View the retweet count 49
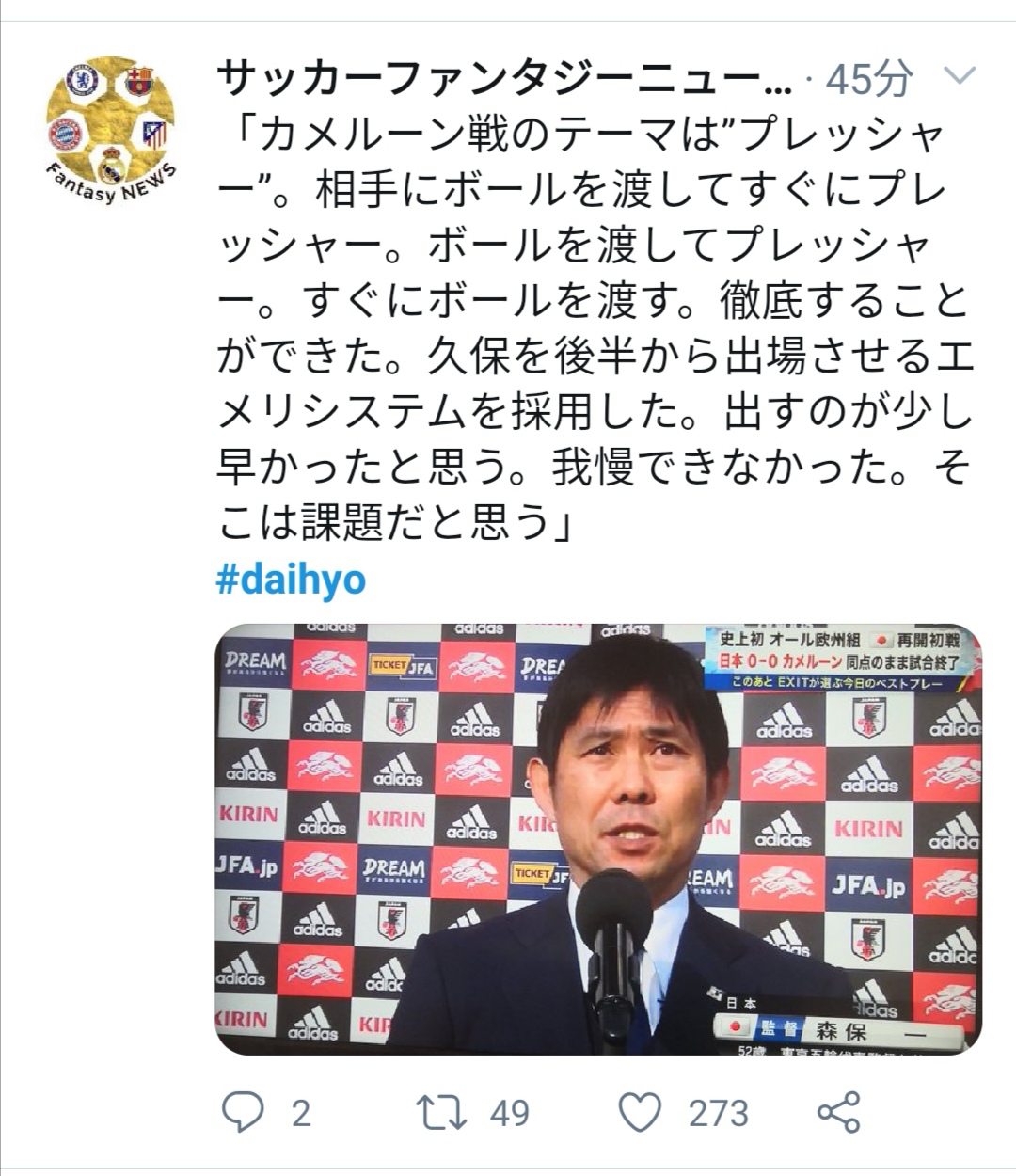 pos(510,1113)
